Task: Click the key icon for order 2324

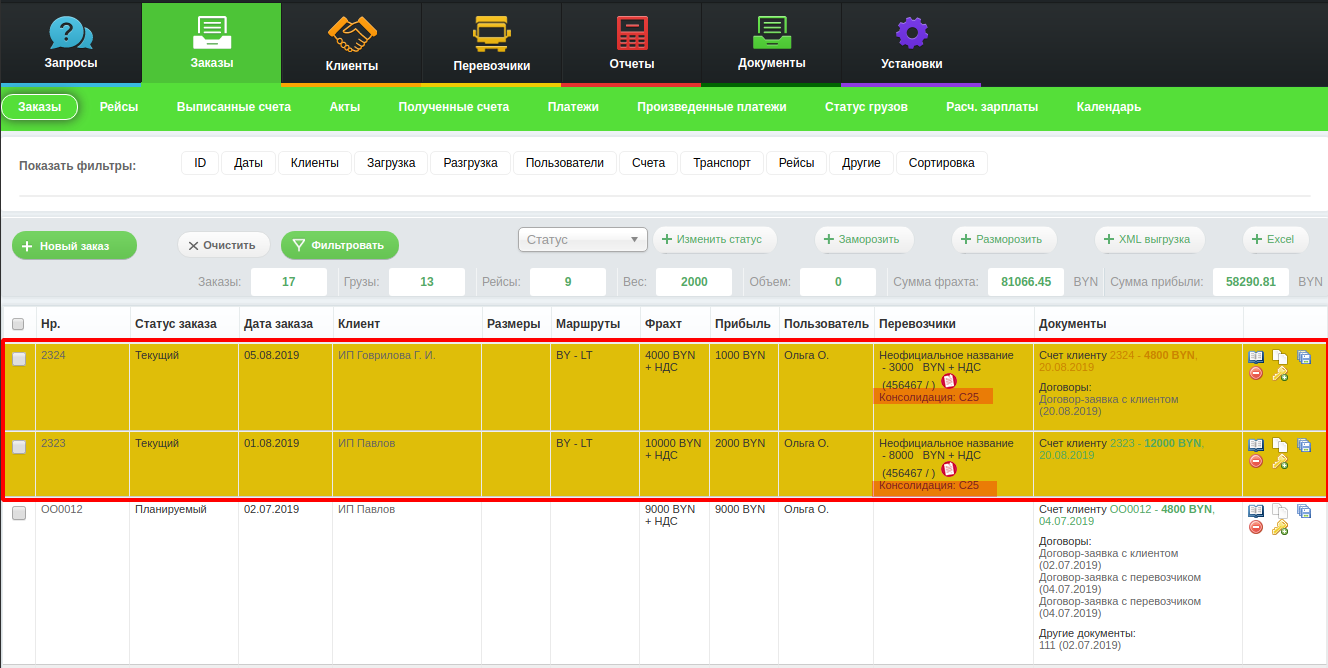Action: click(x=1279, y=374)
